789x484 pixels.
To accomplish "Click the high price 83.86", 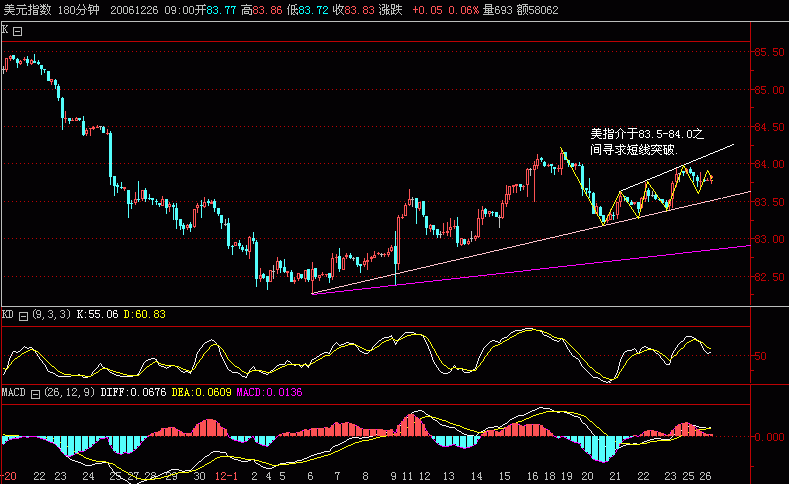I will (267, 10).
